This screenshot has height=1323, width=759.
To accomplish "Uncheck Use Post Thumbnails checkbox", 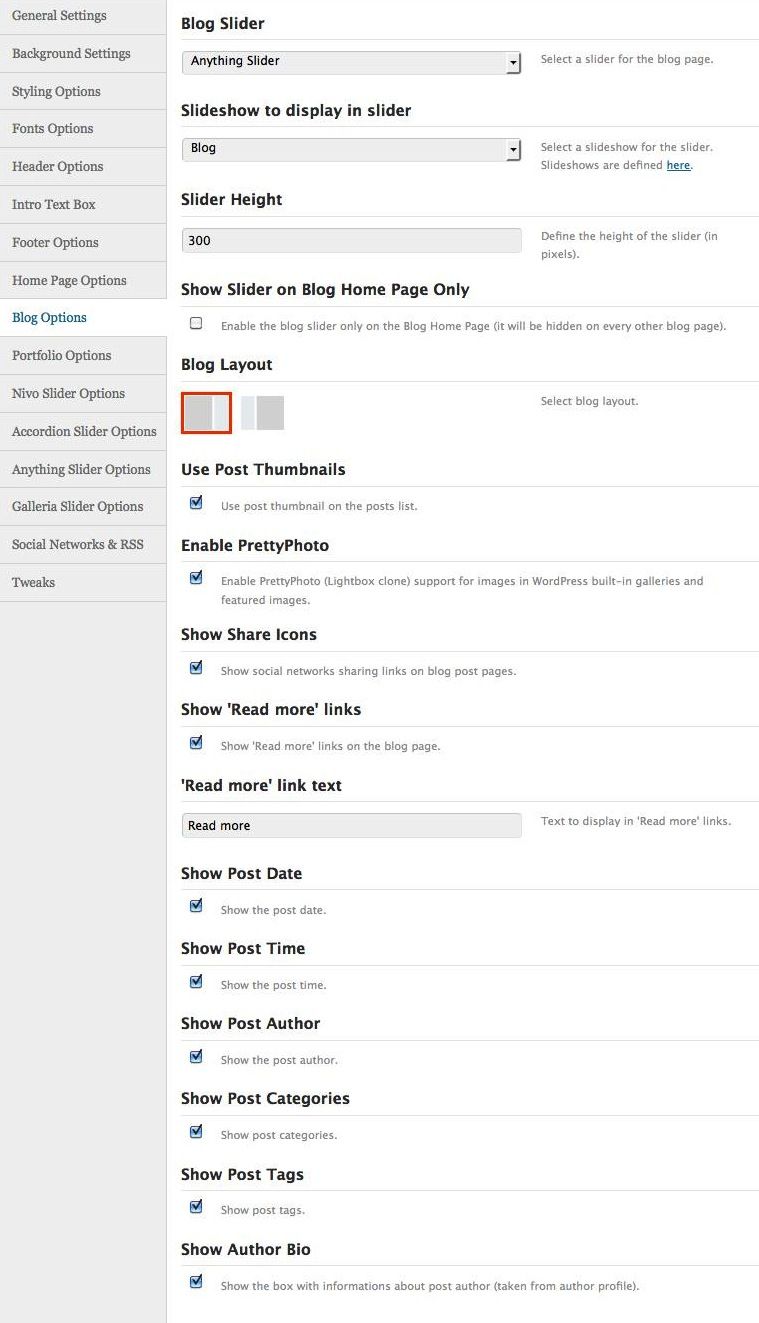I will pyautogui.click(x=196, y=503).
